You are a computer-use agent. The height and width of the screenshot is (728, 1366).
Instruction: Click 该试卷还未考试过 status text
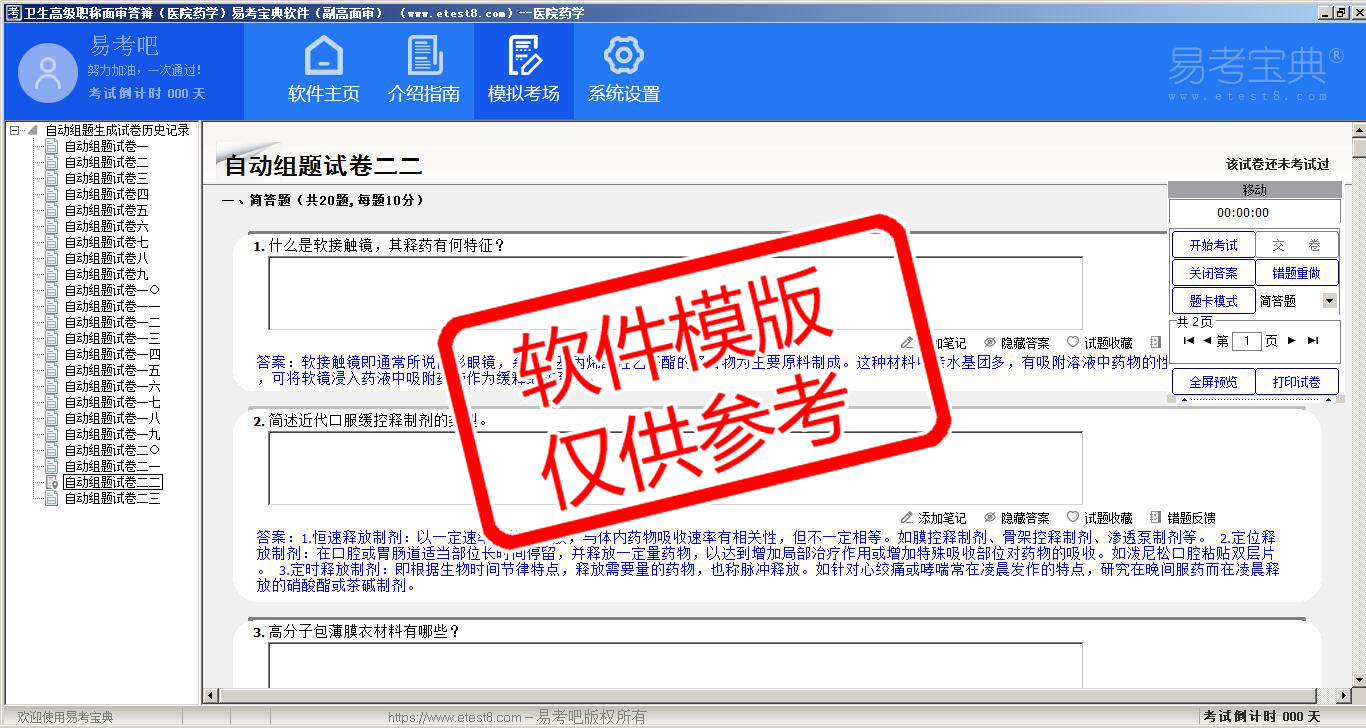coord(1278,164)
